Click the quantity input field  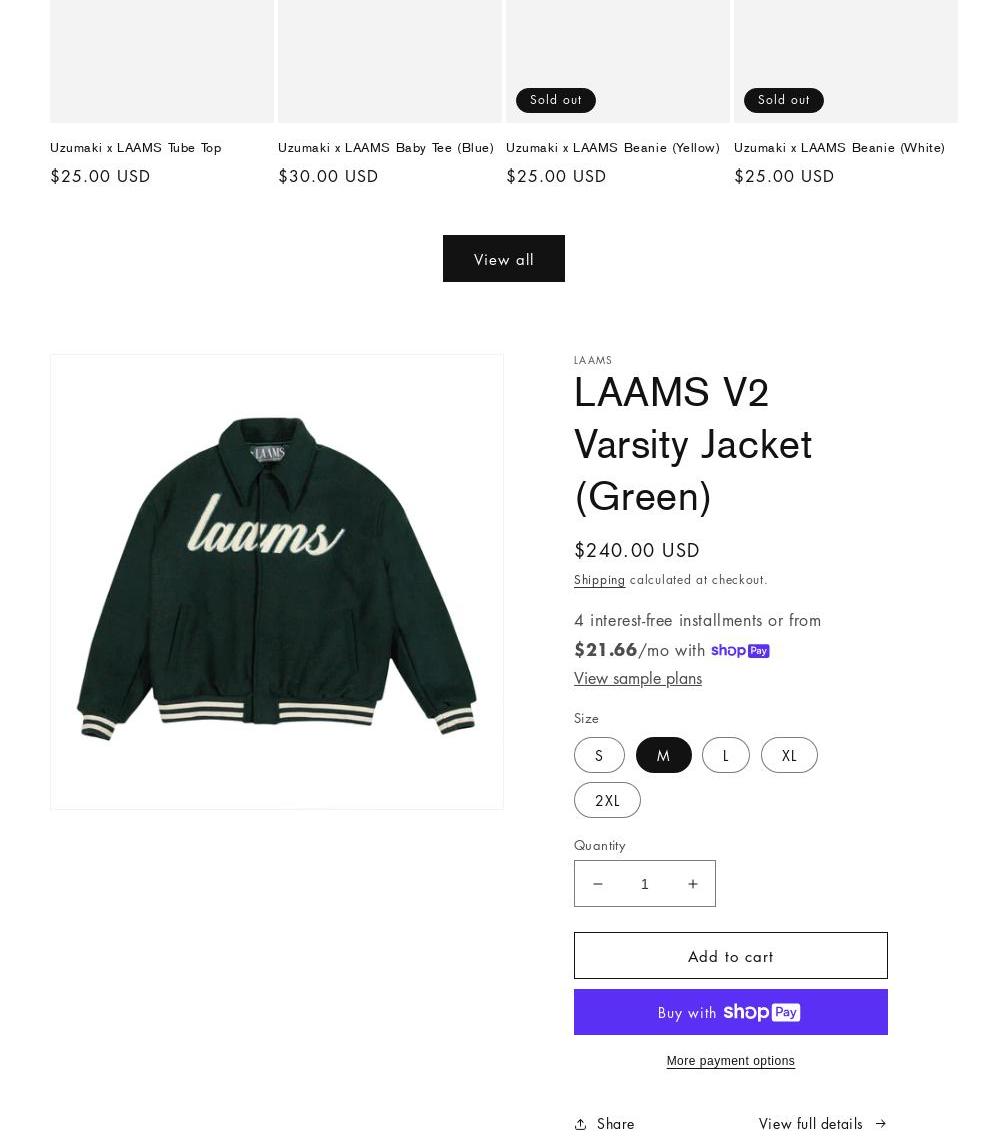click(645, 883)
